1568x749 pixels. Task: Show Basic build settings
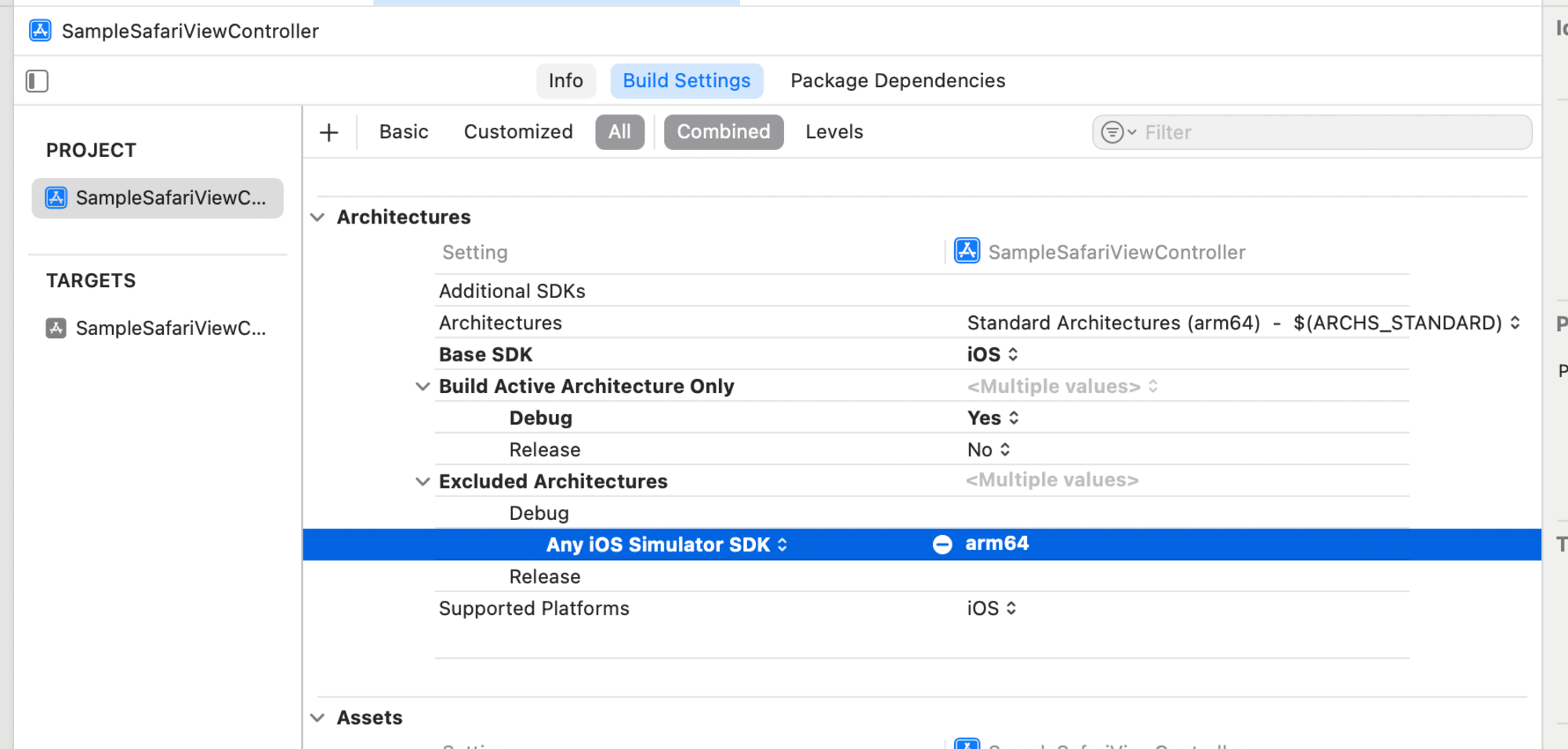click(x=404, y=132)
